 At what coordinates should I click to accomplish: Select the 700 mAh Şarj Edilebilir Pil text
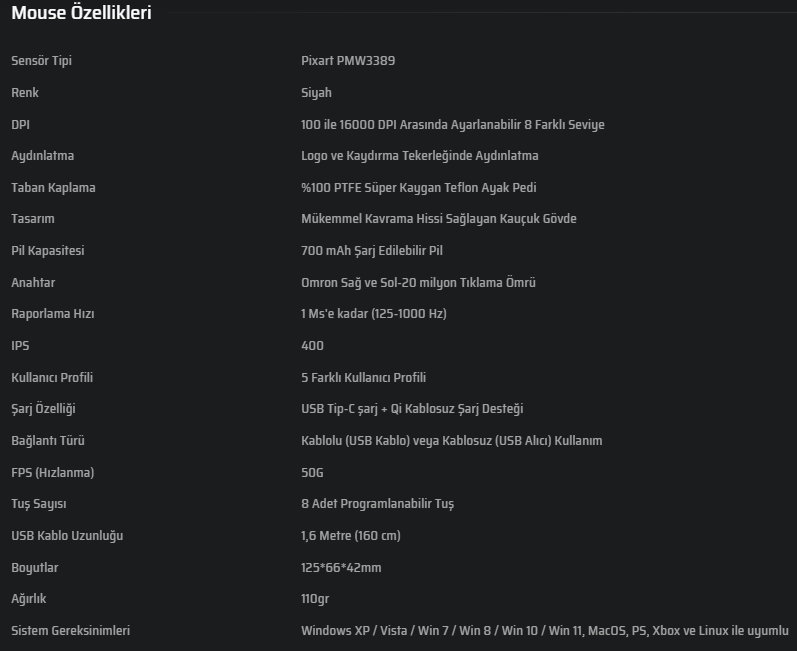pos(372,251)
